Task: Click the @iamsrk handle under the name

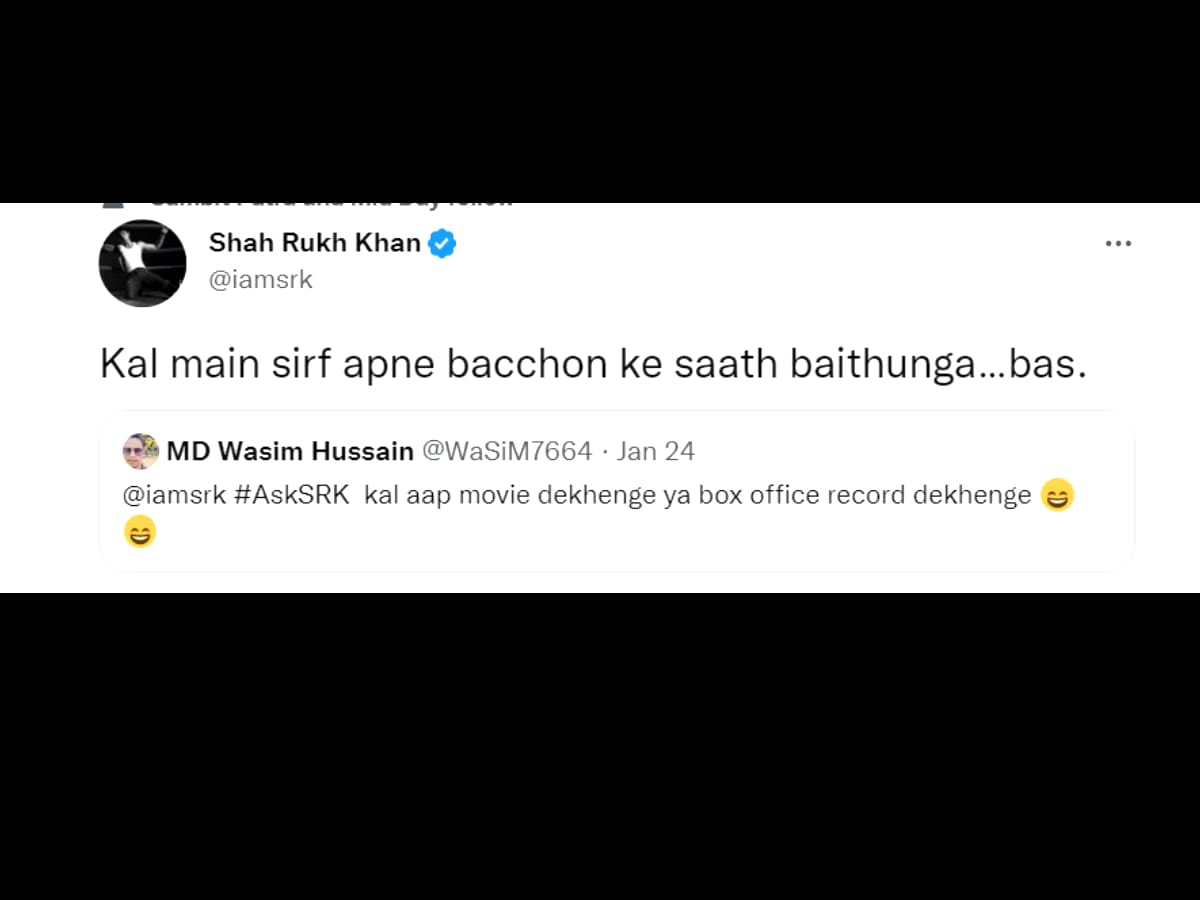Action: [x=260, y=280]
